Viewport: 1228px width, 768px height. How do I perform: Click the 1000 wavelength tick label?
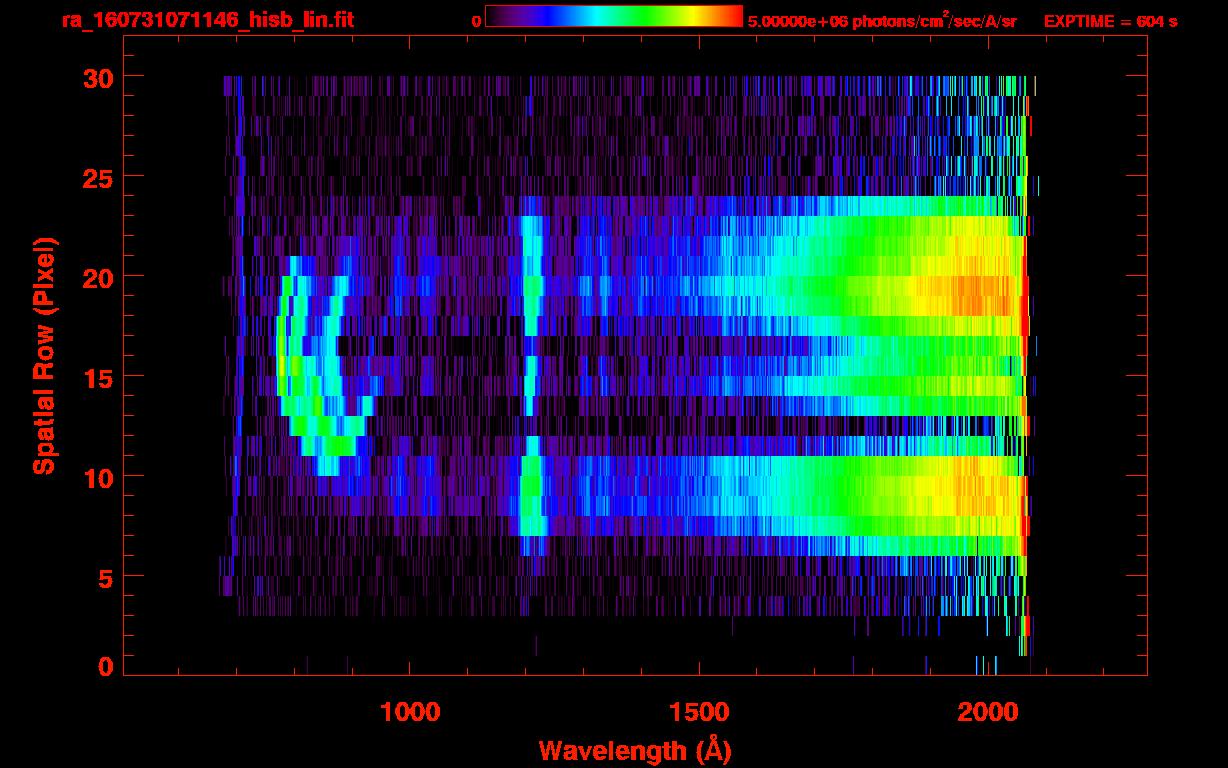point(410,712)
